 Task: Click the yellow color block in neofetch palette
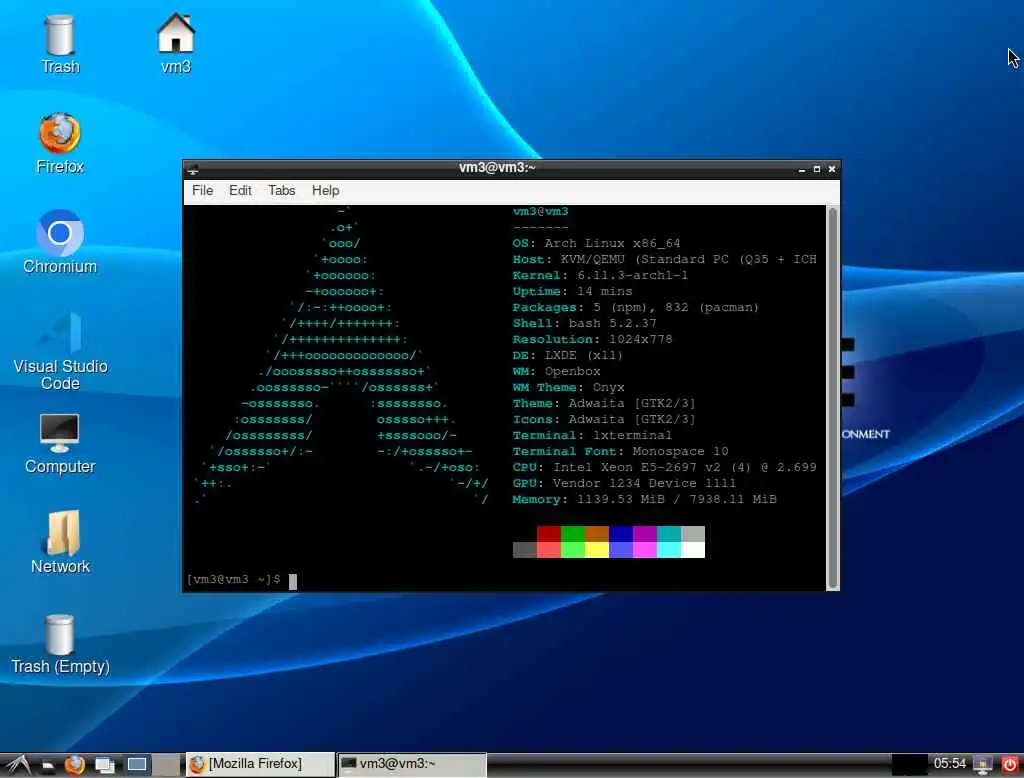pyautogui.click(x=597, y=550)
